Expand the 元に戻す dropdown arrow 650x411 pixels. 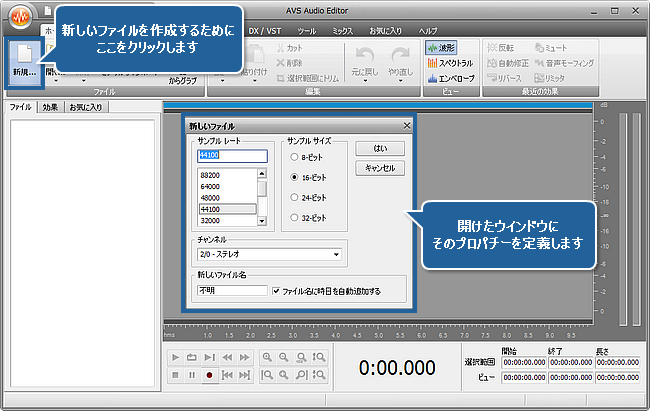point(365,80)
